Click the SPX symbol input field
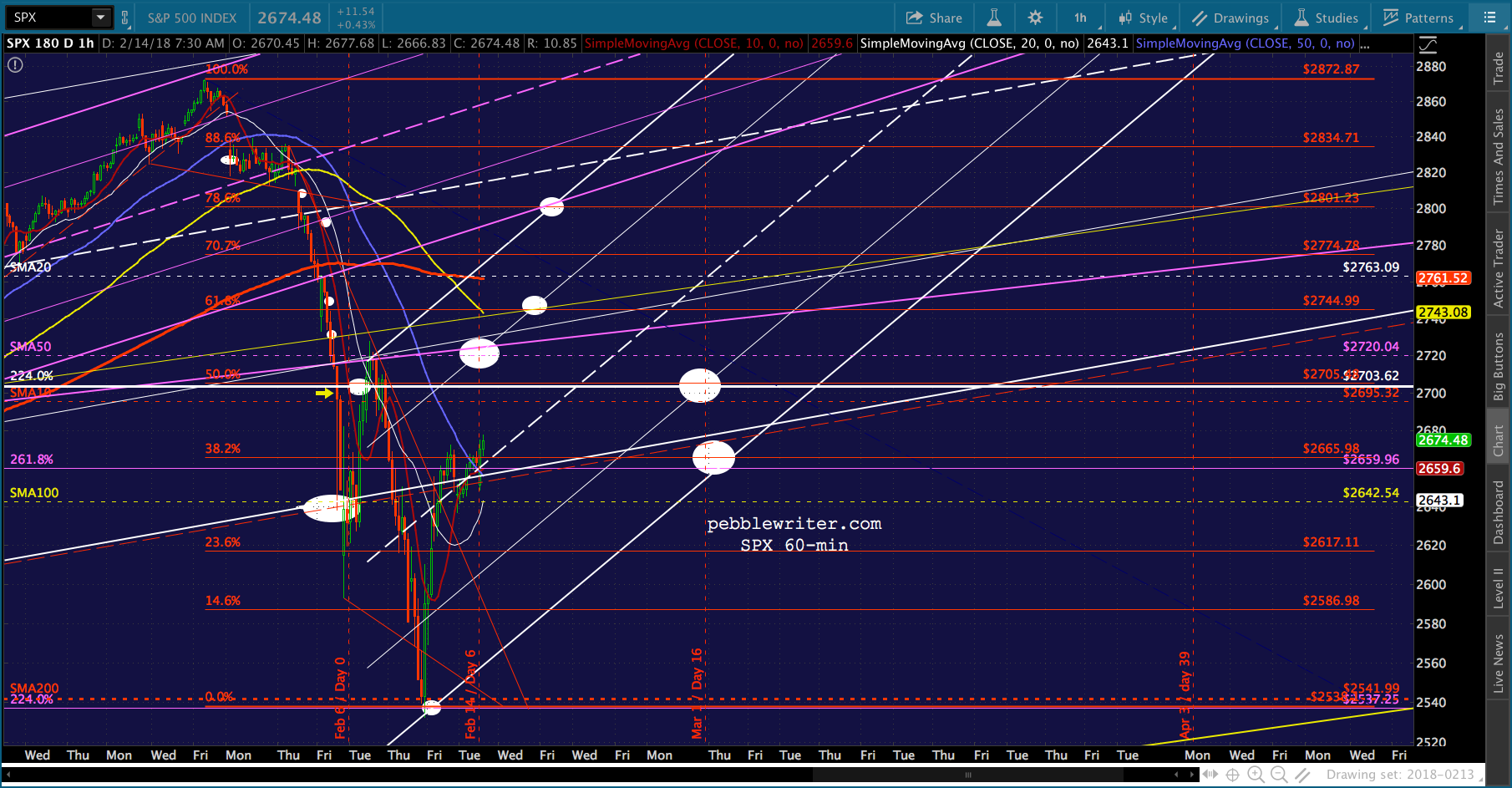The height and width of the screenshot is (788, 1512). point(48,18)
